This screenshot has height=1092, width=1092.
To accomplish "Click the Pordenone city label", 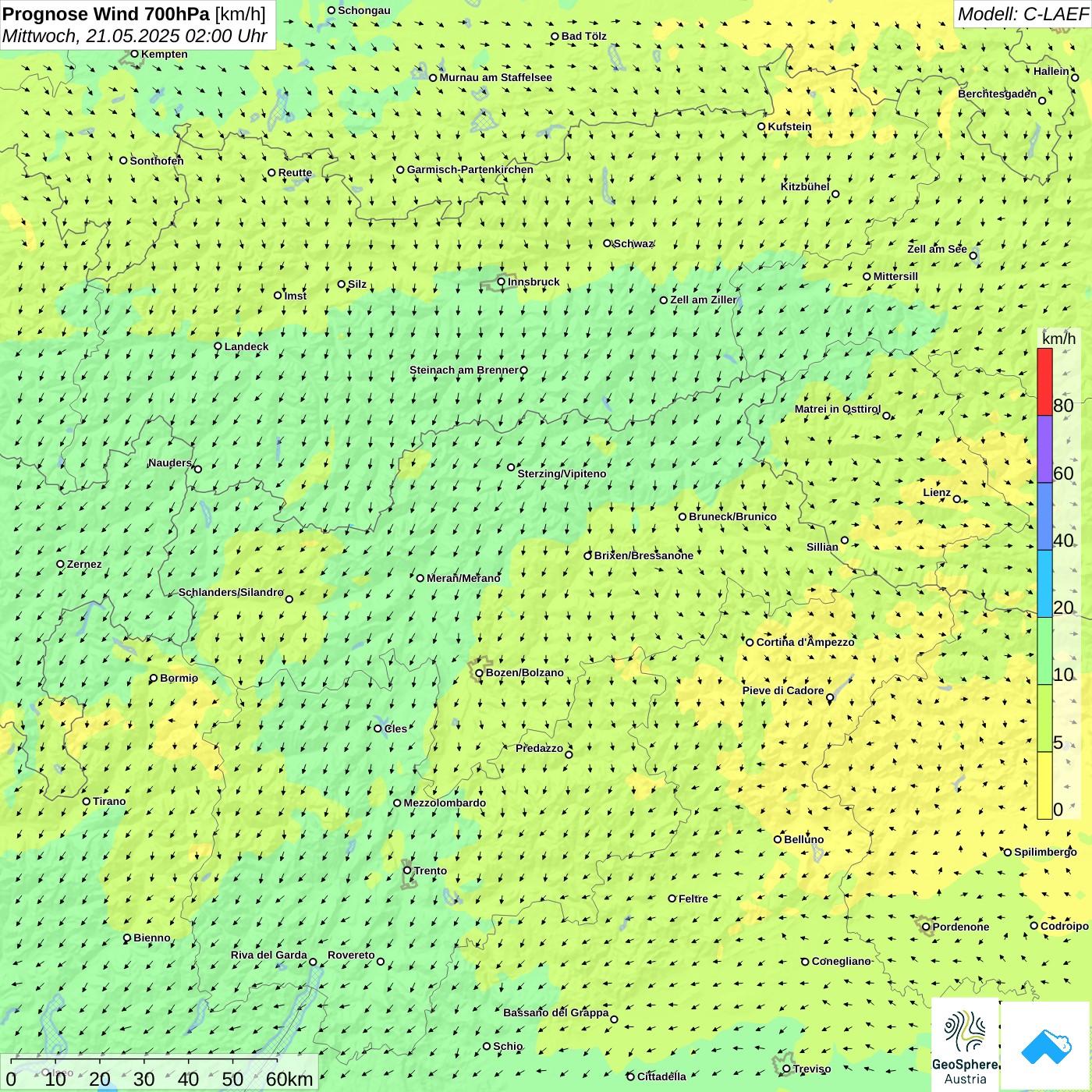I will (x=961, y=927).
